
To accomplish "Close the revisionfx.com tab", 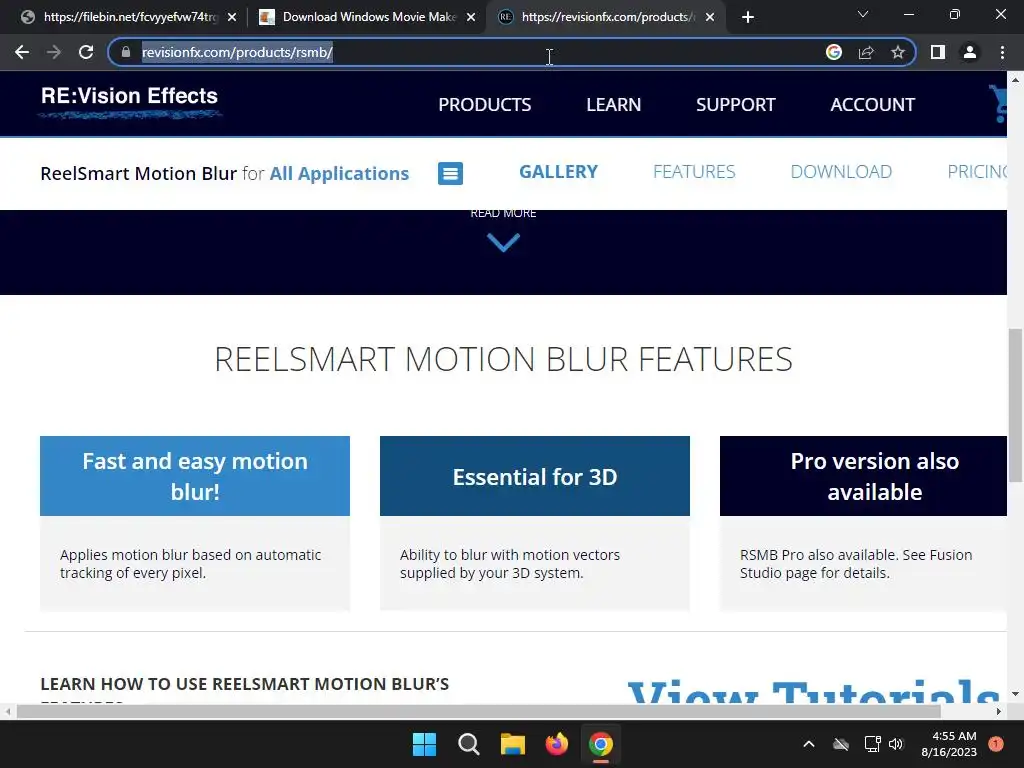I will click(x=710, y=18).
